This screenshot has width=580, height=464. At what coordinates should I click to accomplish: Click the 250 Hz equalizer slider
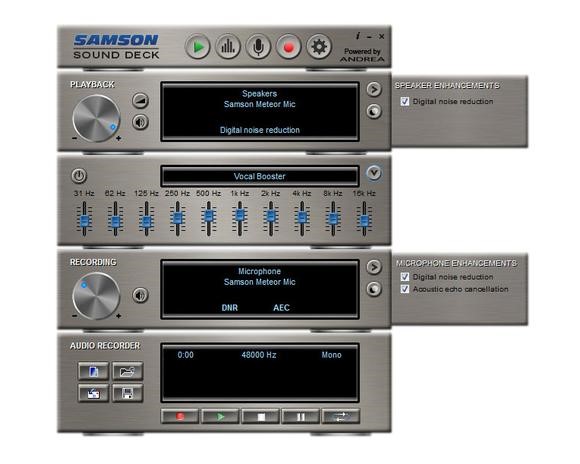pos(178,218)
